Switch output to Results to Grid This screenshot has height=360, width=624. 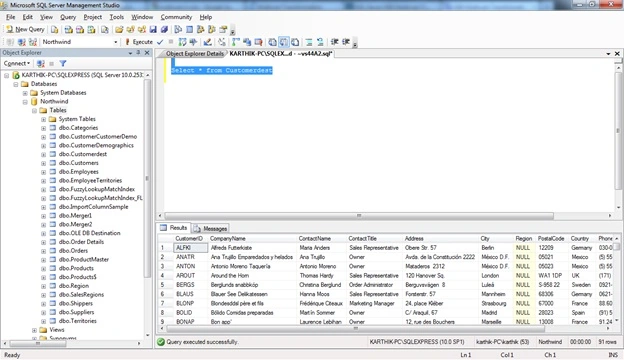tap(284, 42)
